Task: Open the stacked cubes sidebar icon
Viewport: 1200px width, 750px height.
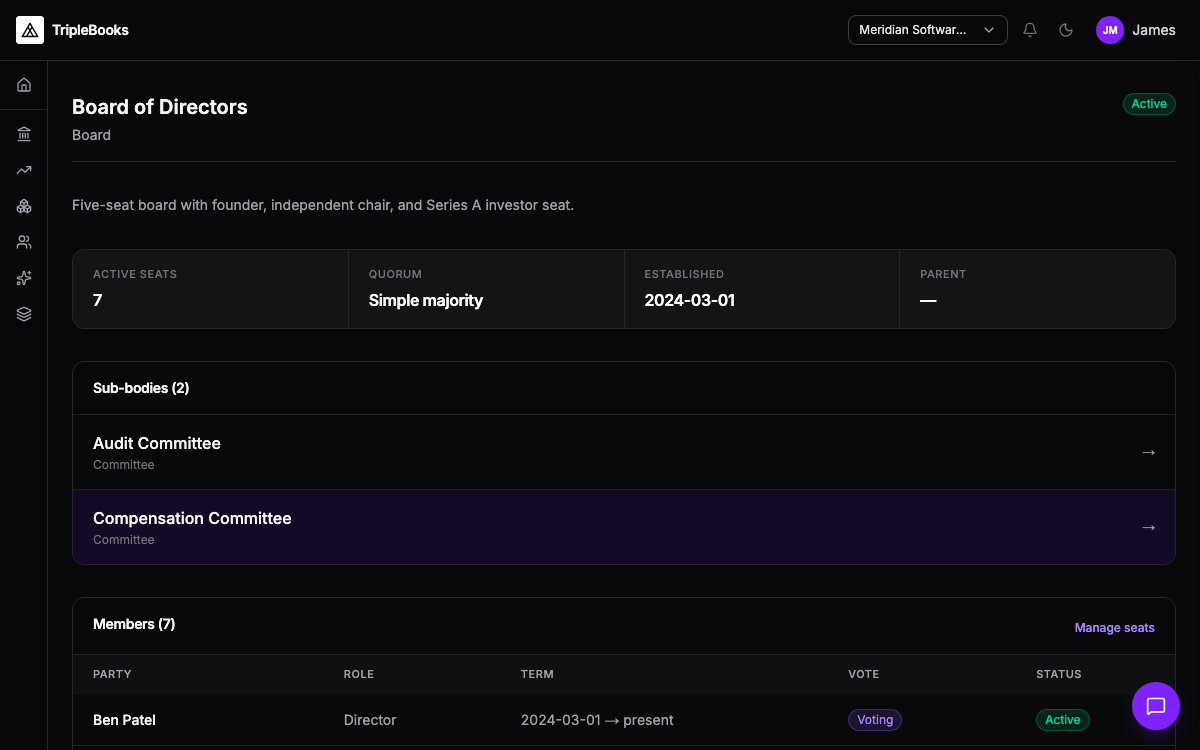Action: pos(24,206)
